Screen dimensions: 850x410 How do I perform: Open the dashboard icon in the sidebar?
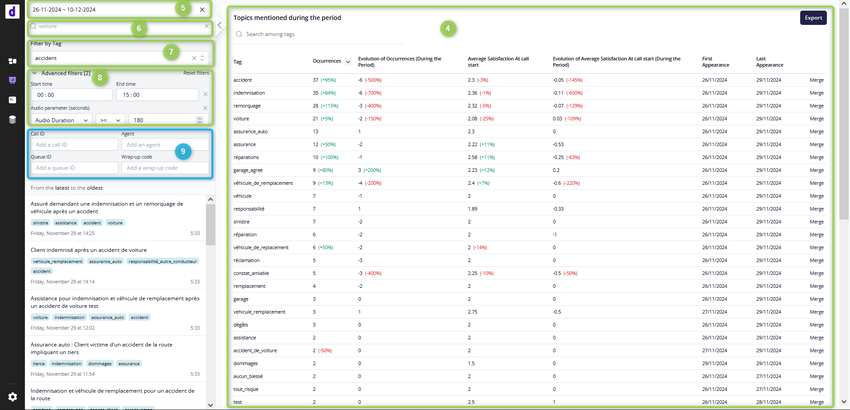point(12,62)
